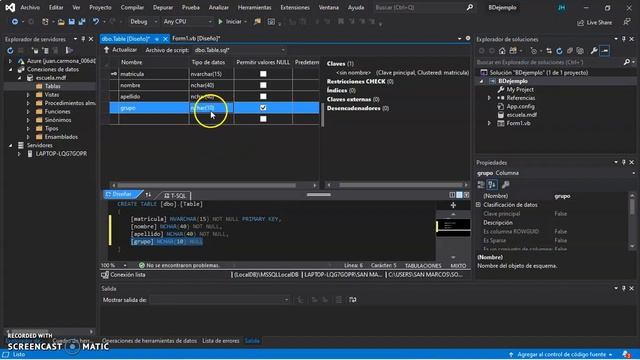Pin the Properties panel
640x360 pixels.
[x=624, y=162]
